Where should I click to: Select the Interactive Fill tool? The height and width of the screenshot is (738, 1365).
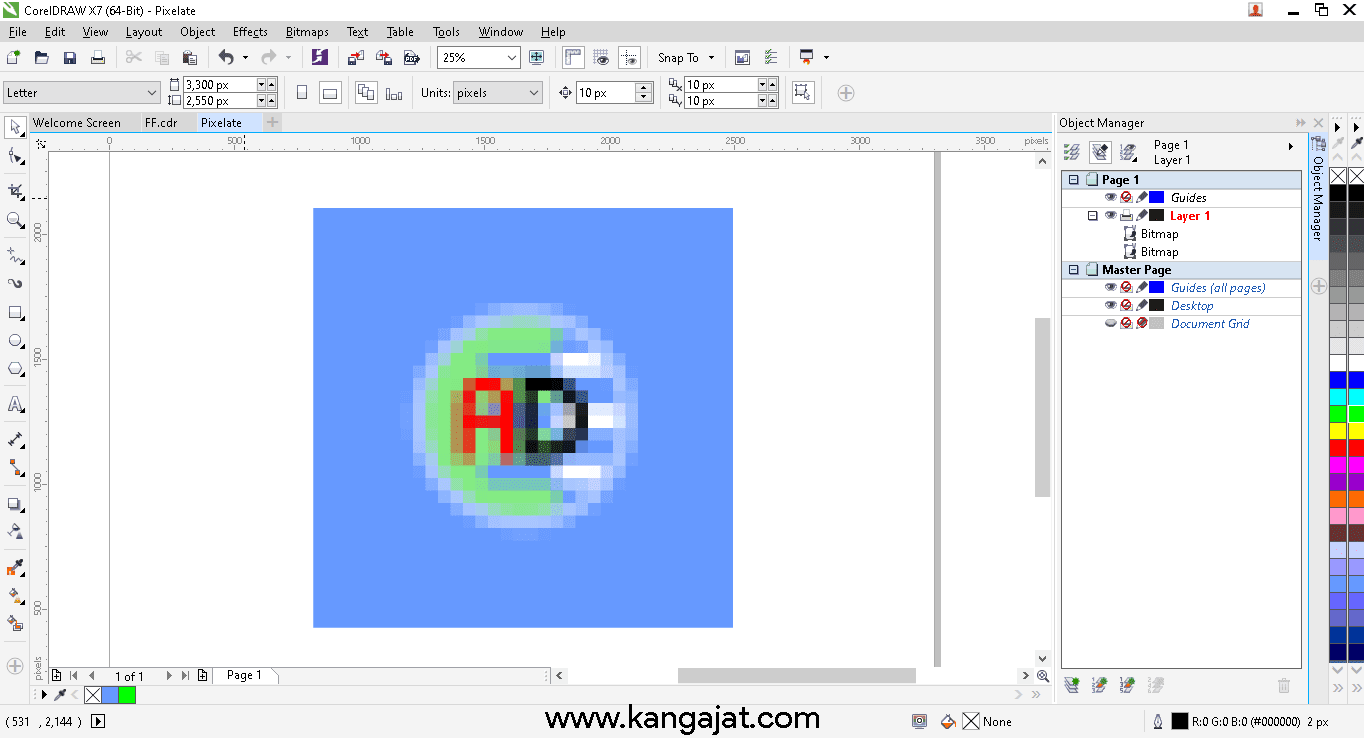(x=15, y=595)
